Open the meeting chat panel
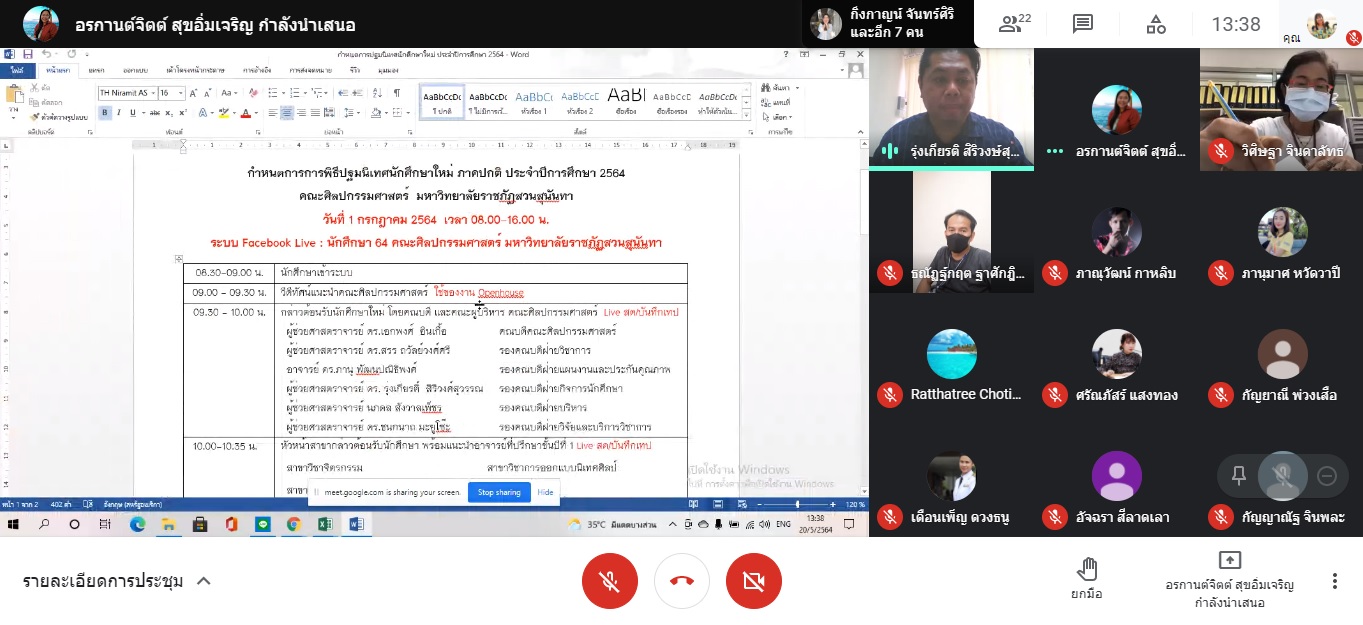Viewport: 1363px width, 625px height. coord(1082,24)
